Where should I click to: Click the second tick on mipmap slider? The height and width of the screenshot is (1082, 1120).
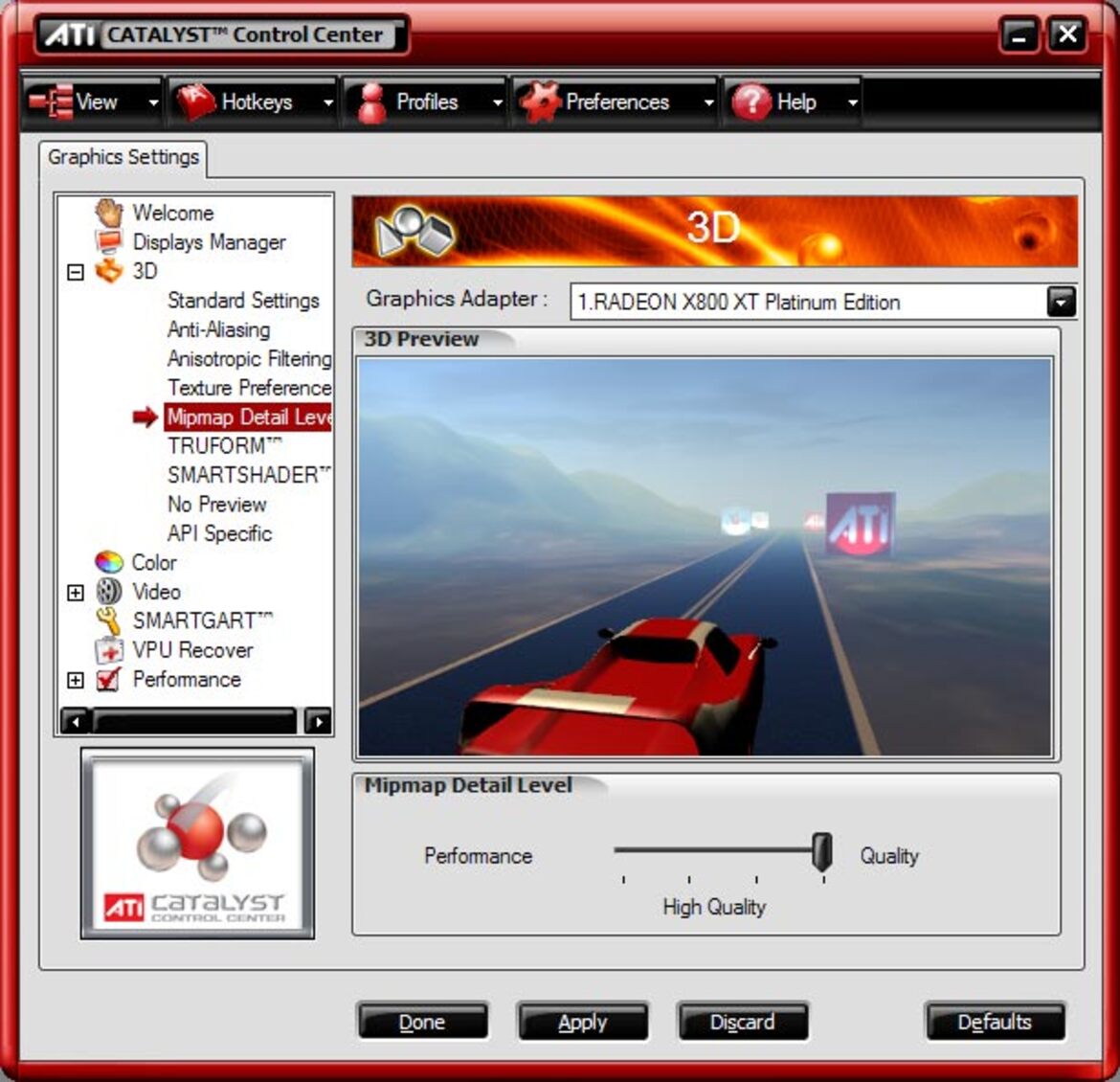tap(689, 879)
